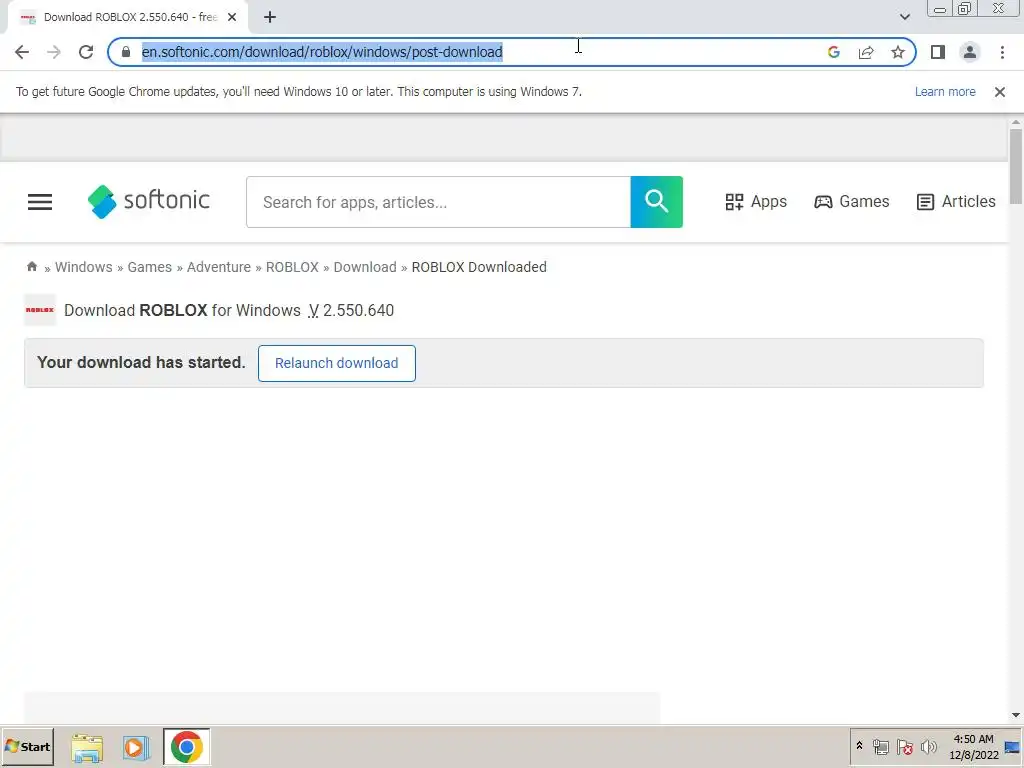Go to the Windows breadcrumb
The image size is (1024, 768).
click(x=84, y=267)
